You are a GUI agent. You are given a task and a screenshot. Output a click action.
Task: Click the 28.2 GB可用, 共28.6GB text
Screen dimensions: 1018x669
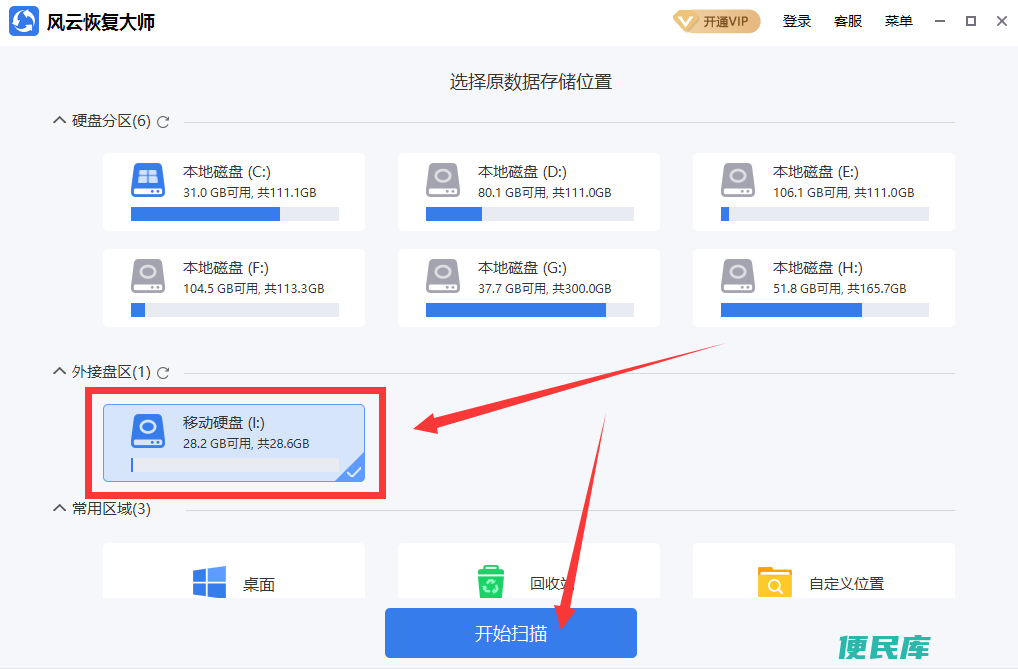coord(246,444)
